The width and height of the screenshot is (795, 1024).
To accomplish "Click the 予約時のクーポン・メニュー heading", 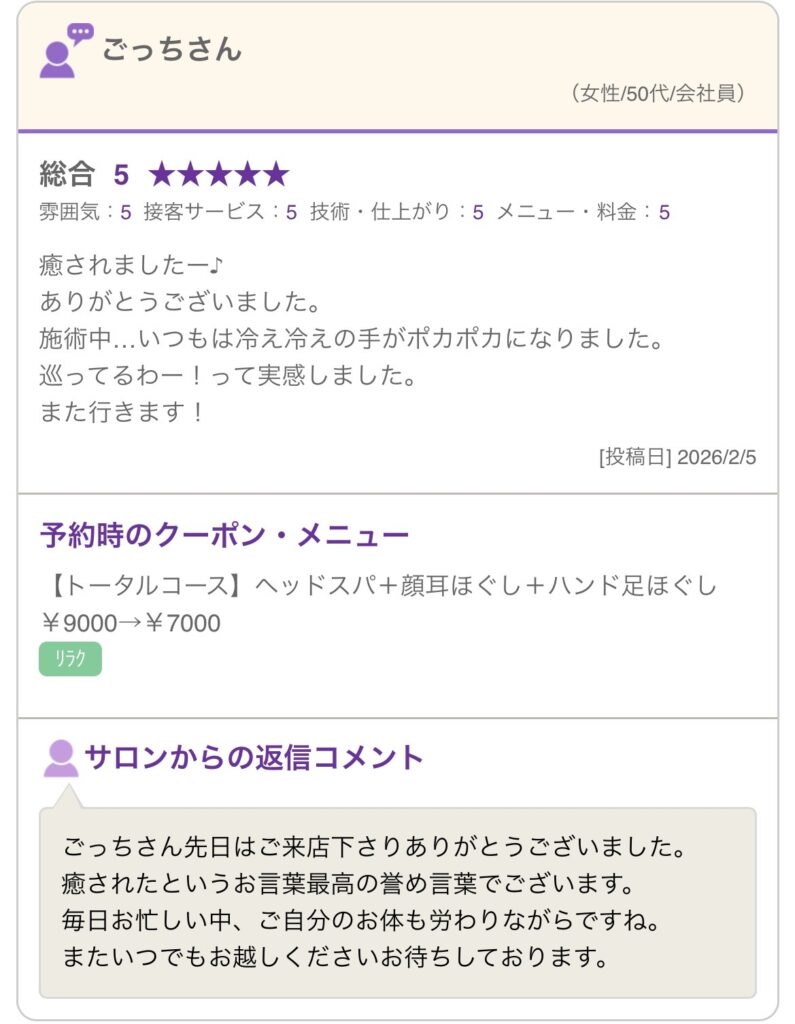I will tap(224, 535).
